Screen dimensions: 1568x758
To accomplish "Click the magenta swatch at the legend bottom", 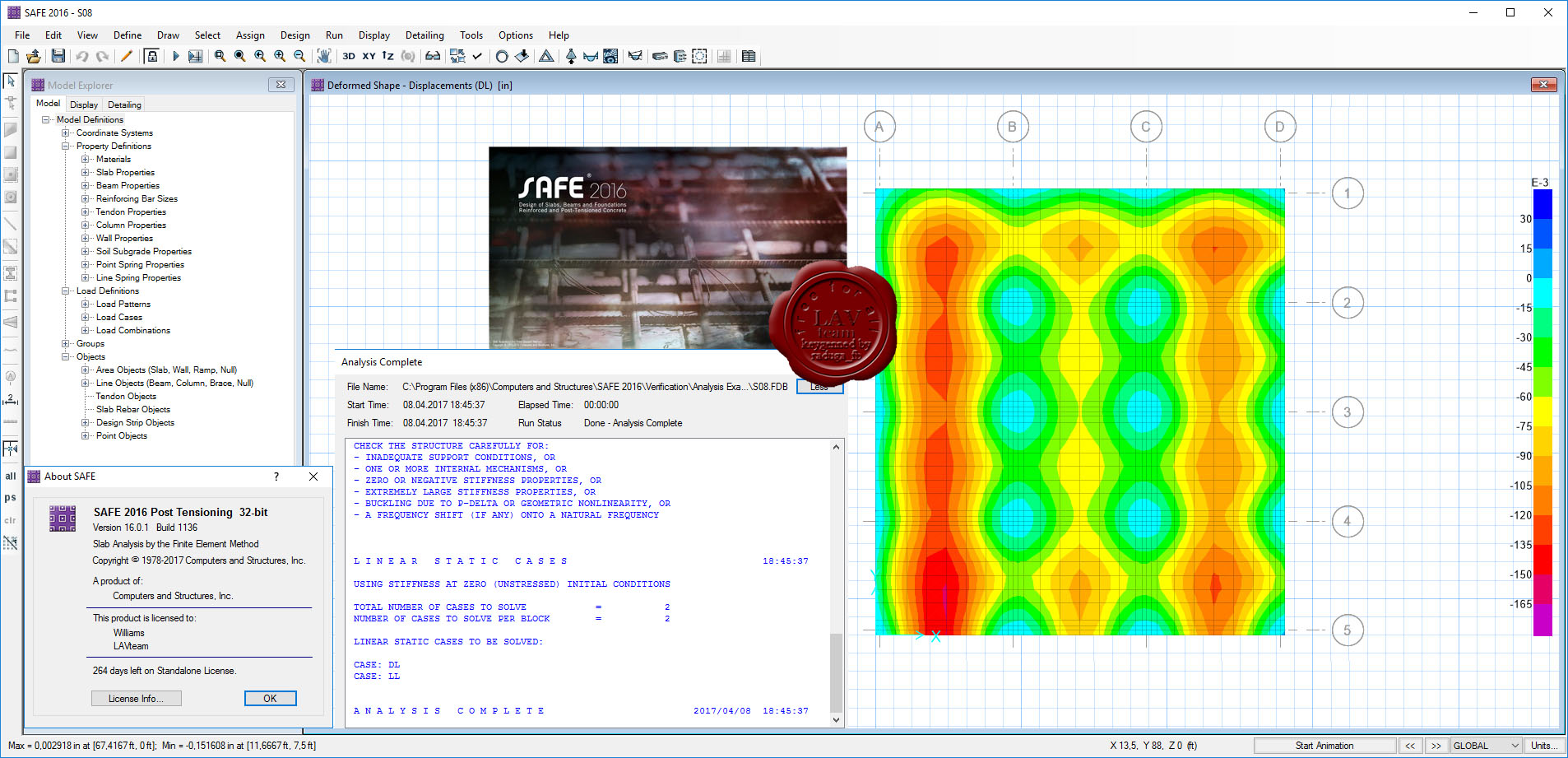I will (x=1542, y=620).
